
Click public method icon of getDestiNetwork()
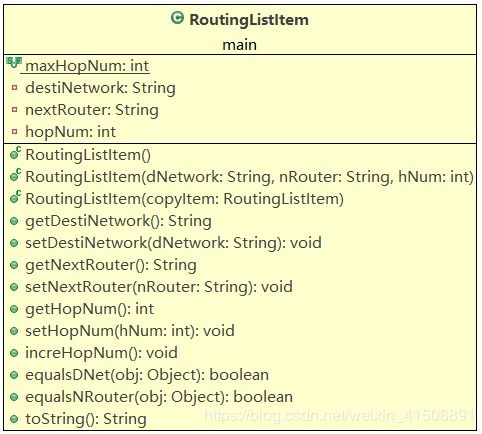pyautogui.click(x=14, y=221)
